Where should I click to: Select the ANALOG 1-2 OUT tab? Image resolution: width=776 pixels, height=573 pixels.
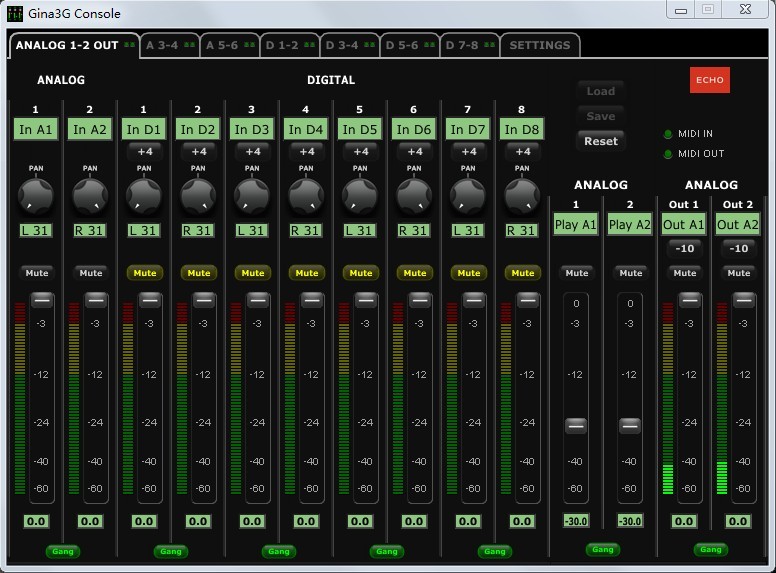pos(74,46)
